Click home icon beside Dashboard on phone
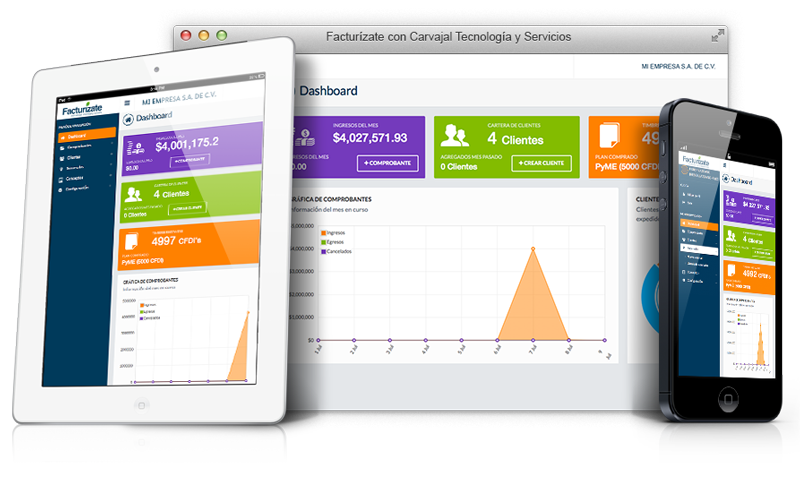The width and height of the screenshot is (800, 489). click(x=726, y=178)
